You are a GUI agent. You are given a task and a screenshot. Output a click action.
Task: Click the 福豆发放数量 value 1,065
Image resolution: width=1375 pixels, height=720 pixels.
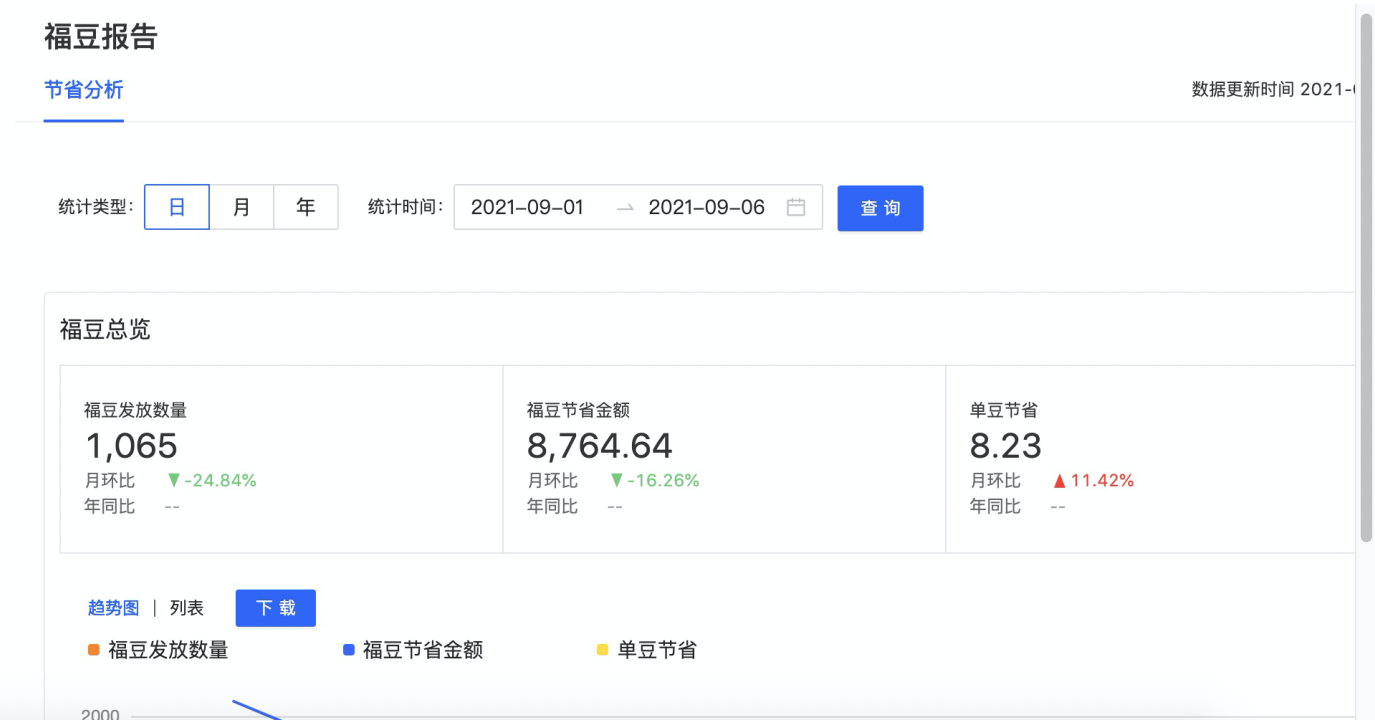click(x=131, y=445)
